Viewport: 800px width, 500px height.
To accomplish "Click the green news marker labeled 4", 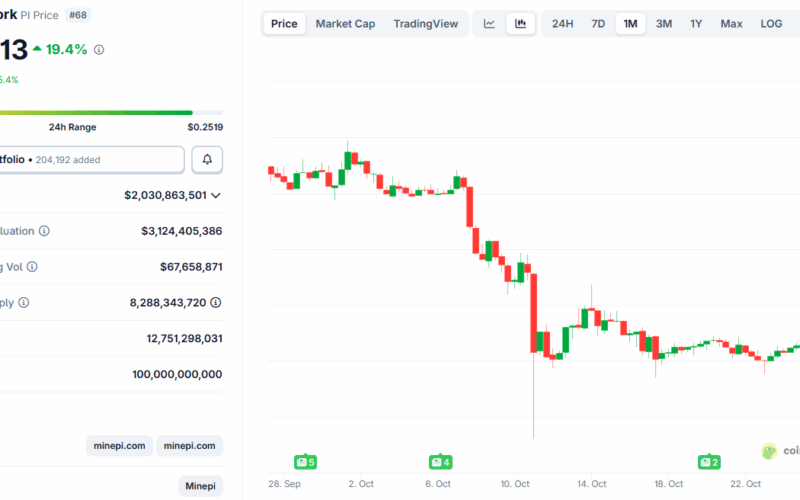I will pos(440,462).
